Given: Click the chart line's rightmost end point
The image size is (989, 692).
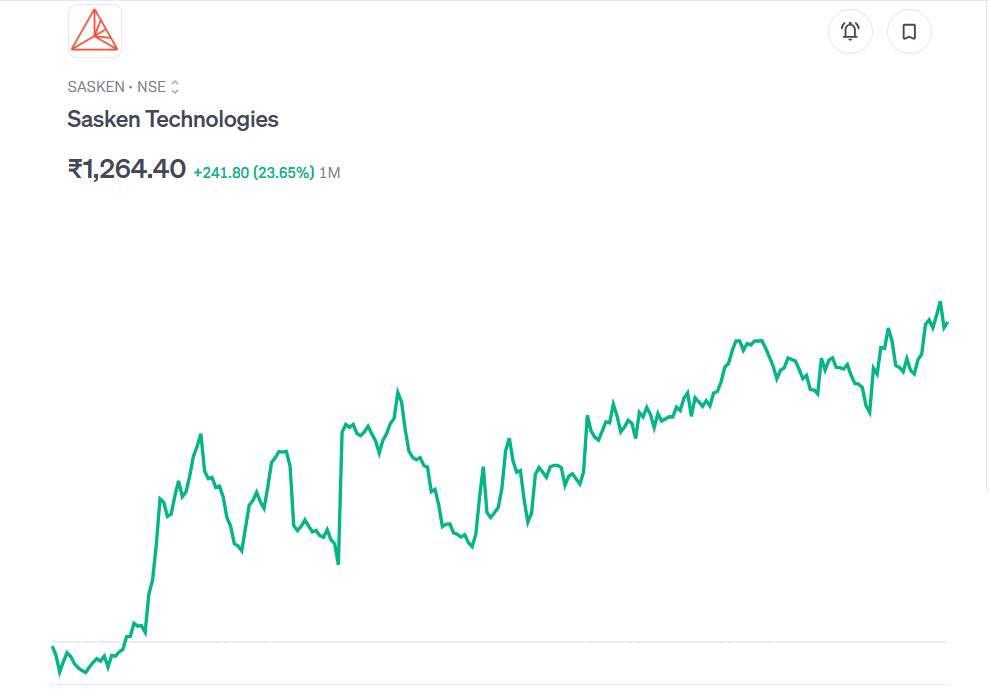Looking at the screenshot, I should pyautogui.click(x=946, y=322).
